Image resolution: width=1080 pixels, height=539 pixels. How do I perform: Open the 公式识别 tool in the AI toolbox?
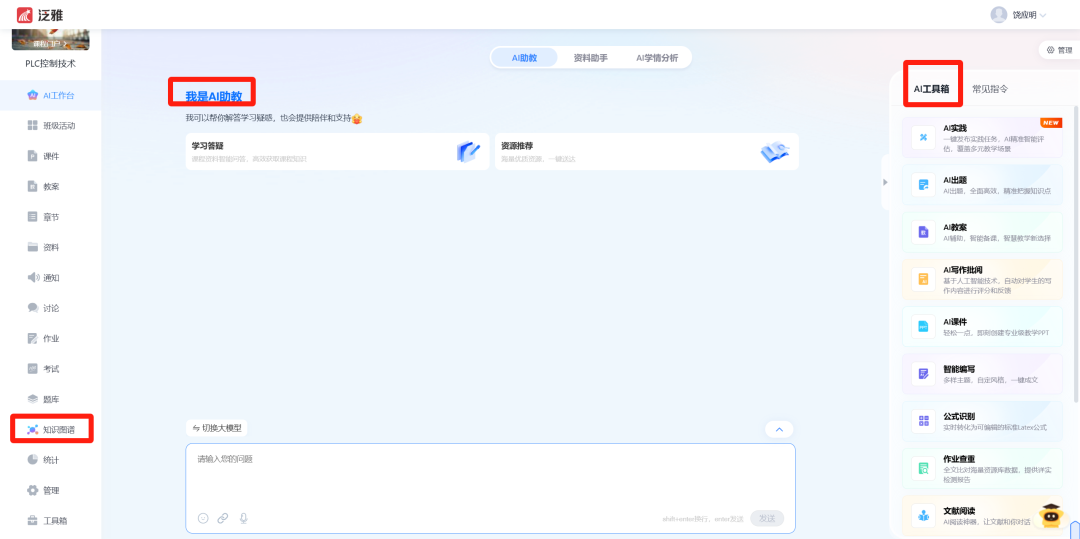(x=923, y=421)
